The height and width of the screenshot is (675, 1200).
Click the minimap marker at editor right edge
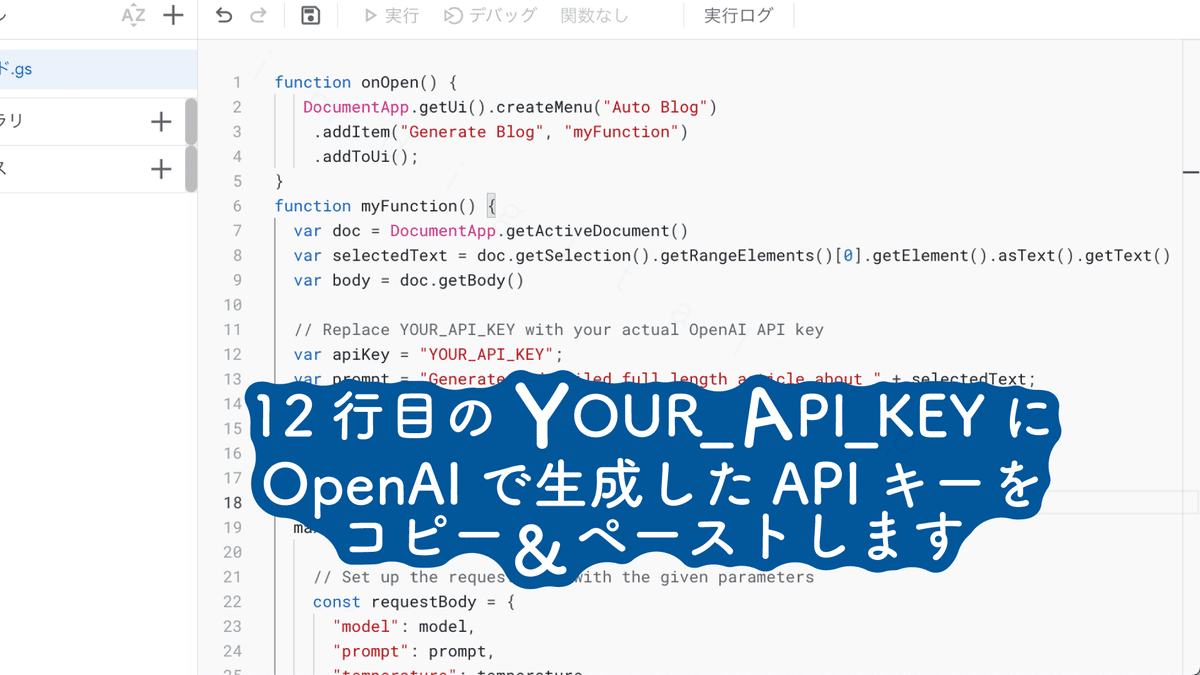pyautogui.click(x=1191, y=173)
